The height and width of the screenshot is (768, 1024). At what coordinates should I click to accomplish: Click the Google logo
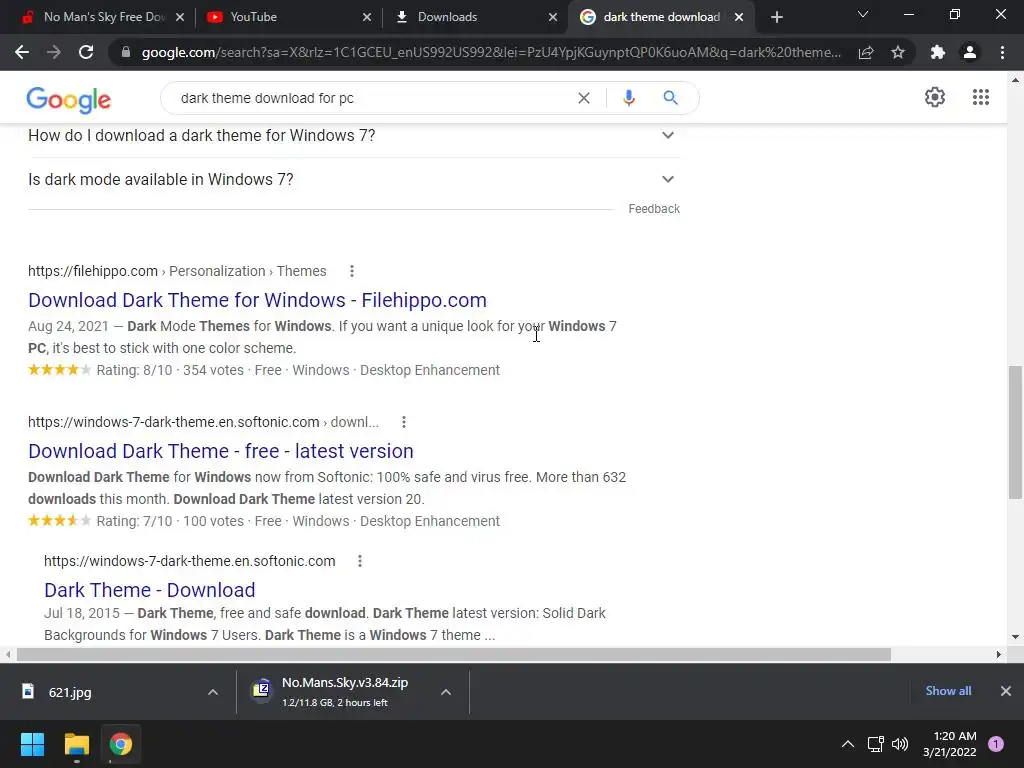click(69, 99)
